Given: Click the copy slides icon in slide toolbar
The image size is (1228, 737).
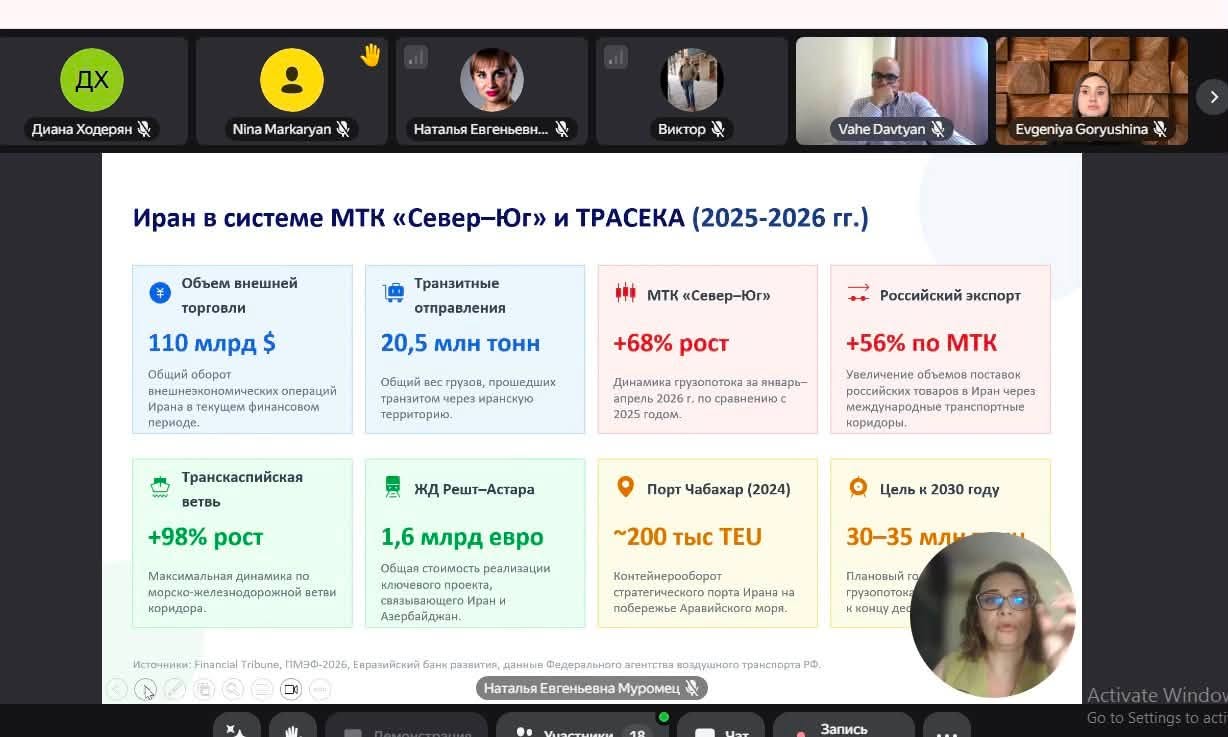Looking at the screenshot, I should click(204, 689).
